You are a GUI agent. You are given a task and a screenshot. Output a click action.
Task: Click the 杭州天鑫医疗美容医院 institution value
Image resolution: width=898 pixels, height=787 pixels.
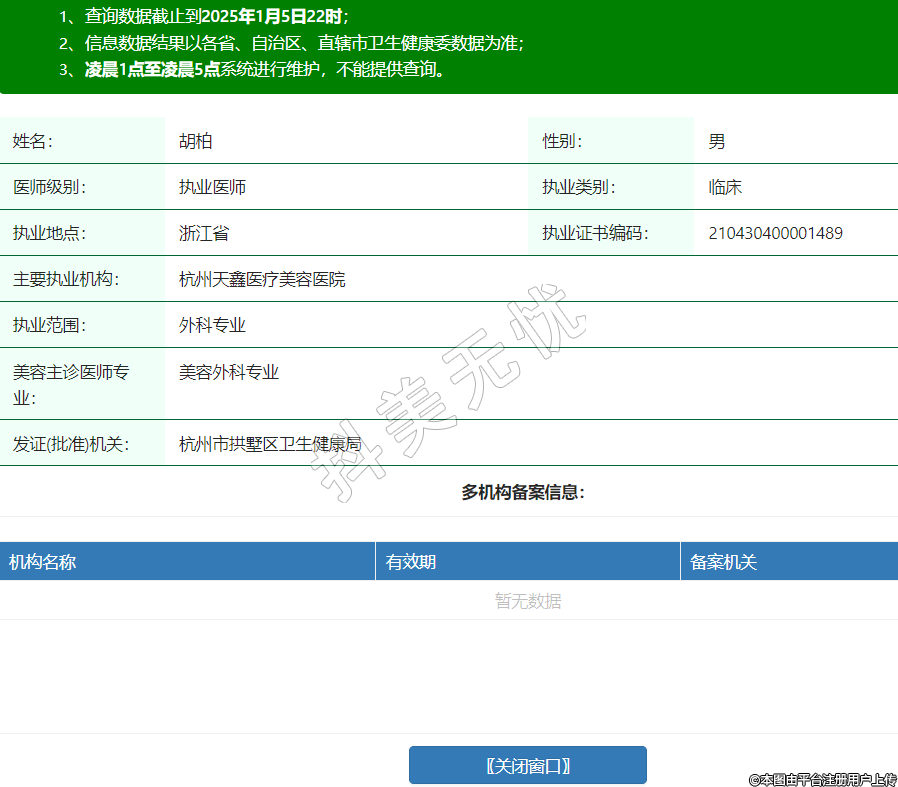point(262,280)
